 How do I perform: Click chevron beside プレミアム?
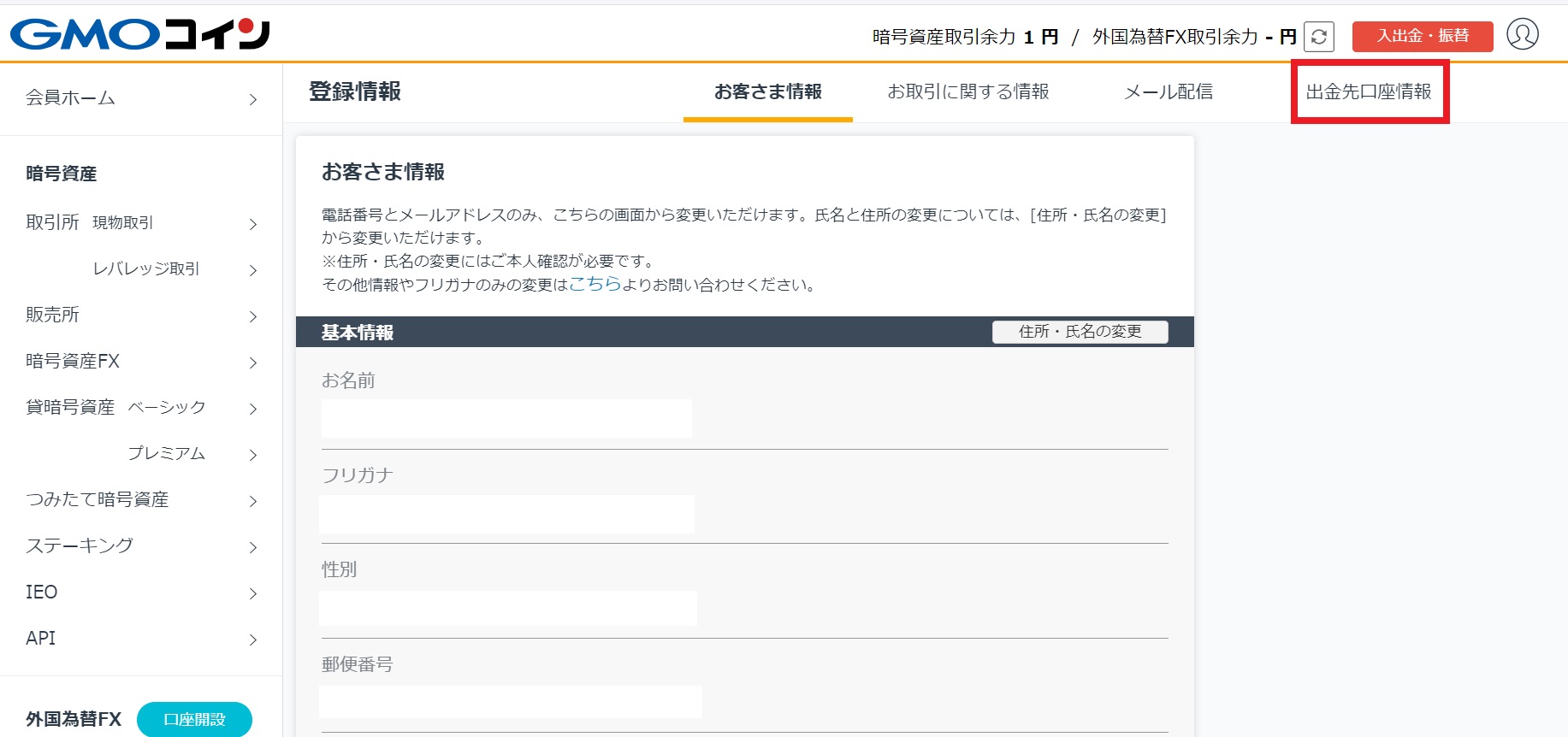(x=253, y=455)
